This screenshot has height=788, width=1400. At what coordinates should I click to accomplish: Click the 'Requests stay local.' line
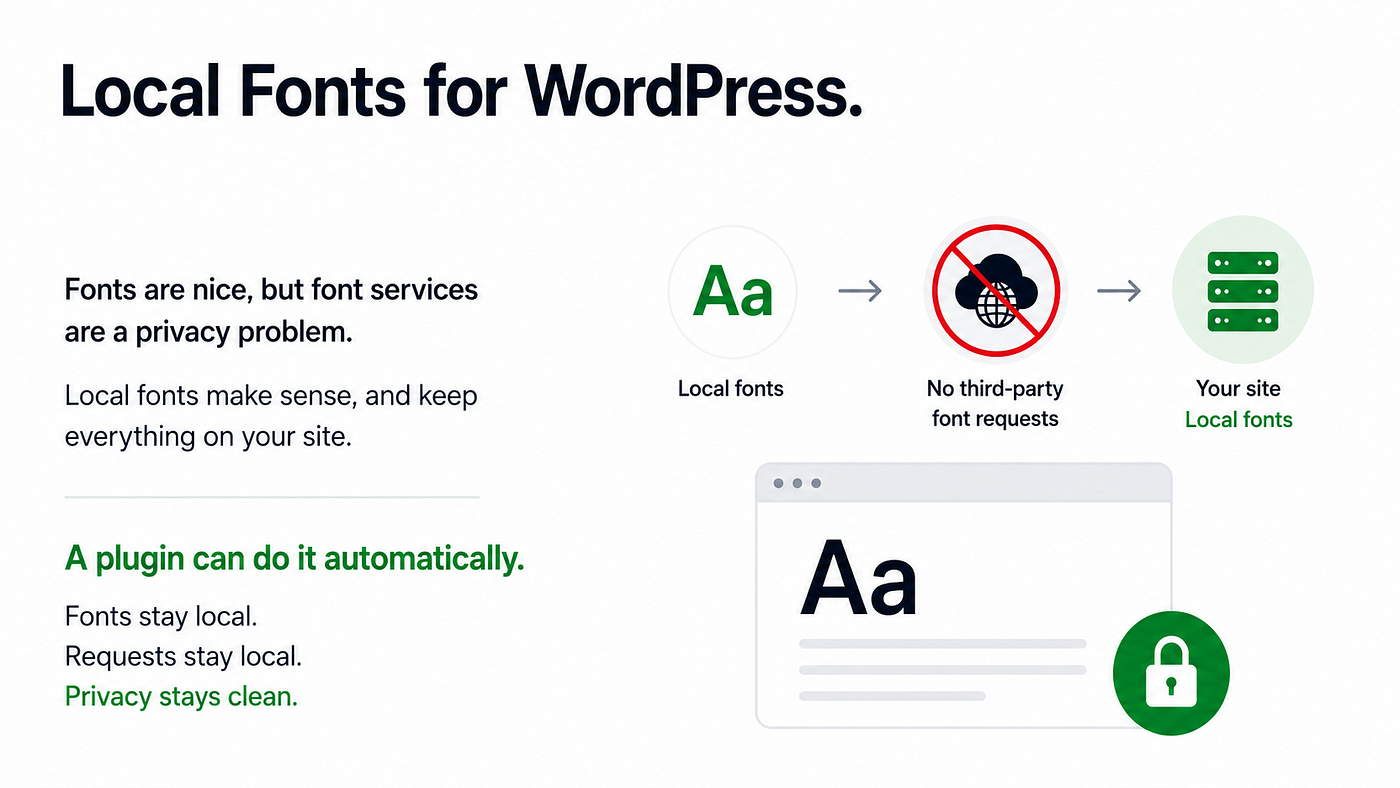tap(183, 657)
